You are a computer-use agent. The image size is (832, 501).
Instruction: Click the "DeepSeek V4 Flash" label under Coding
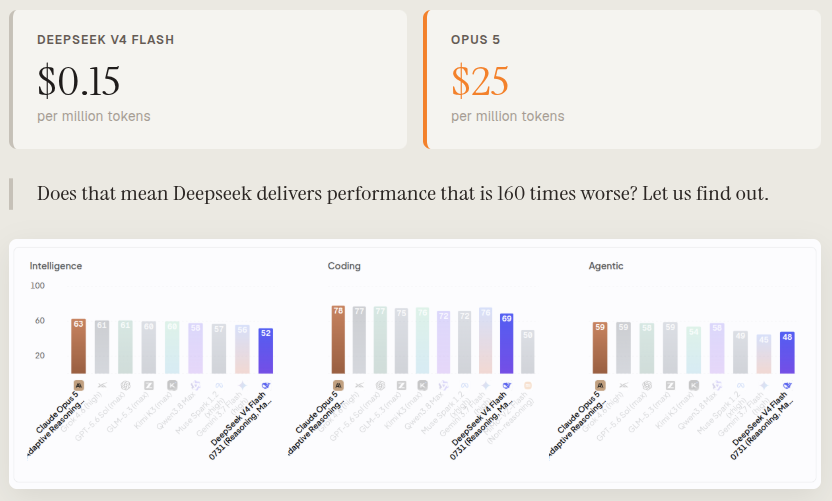coord(480,419)
